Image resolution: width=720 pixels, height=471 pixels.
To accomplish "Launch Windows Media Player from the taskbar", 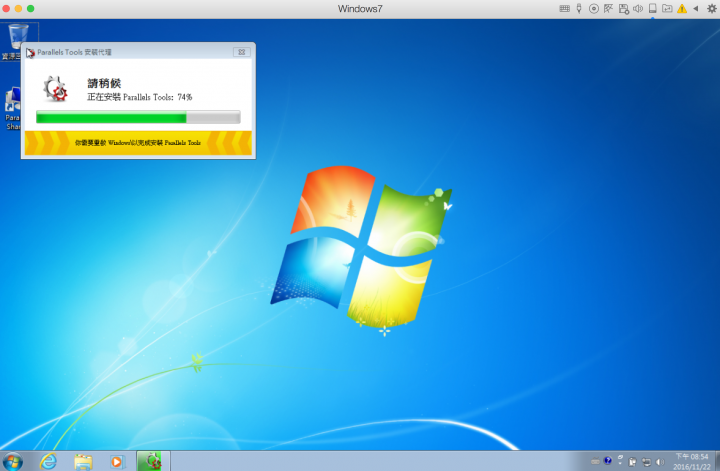I will pos(117,461).
